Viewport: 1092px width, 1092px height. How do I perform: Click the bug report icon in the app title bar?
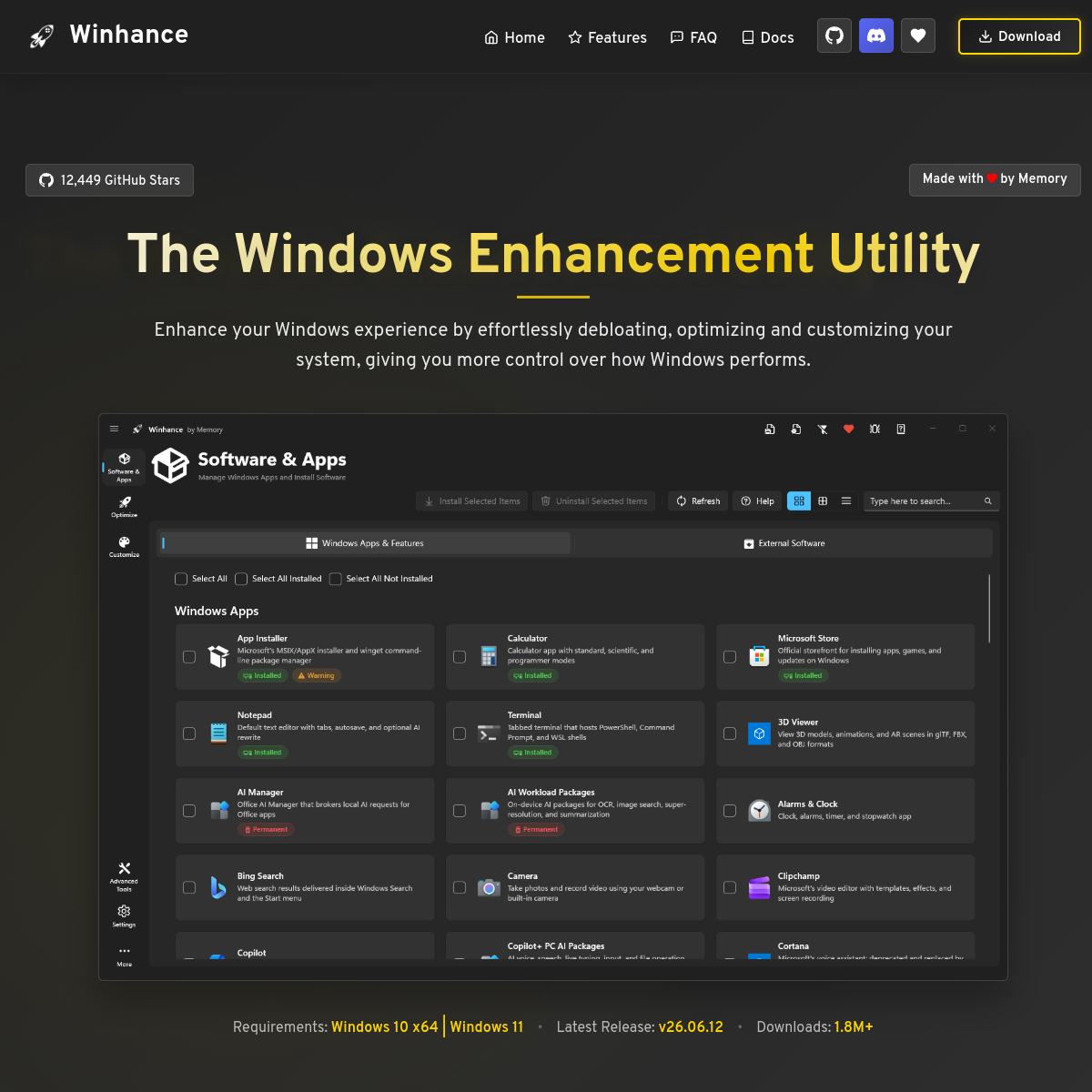(875, 429)
